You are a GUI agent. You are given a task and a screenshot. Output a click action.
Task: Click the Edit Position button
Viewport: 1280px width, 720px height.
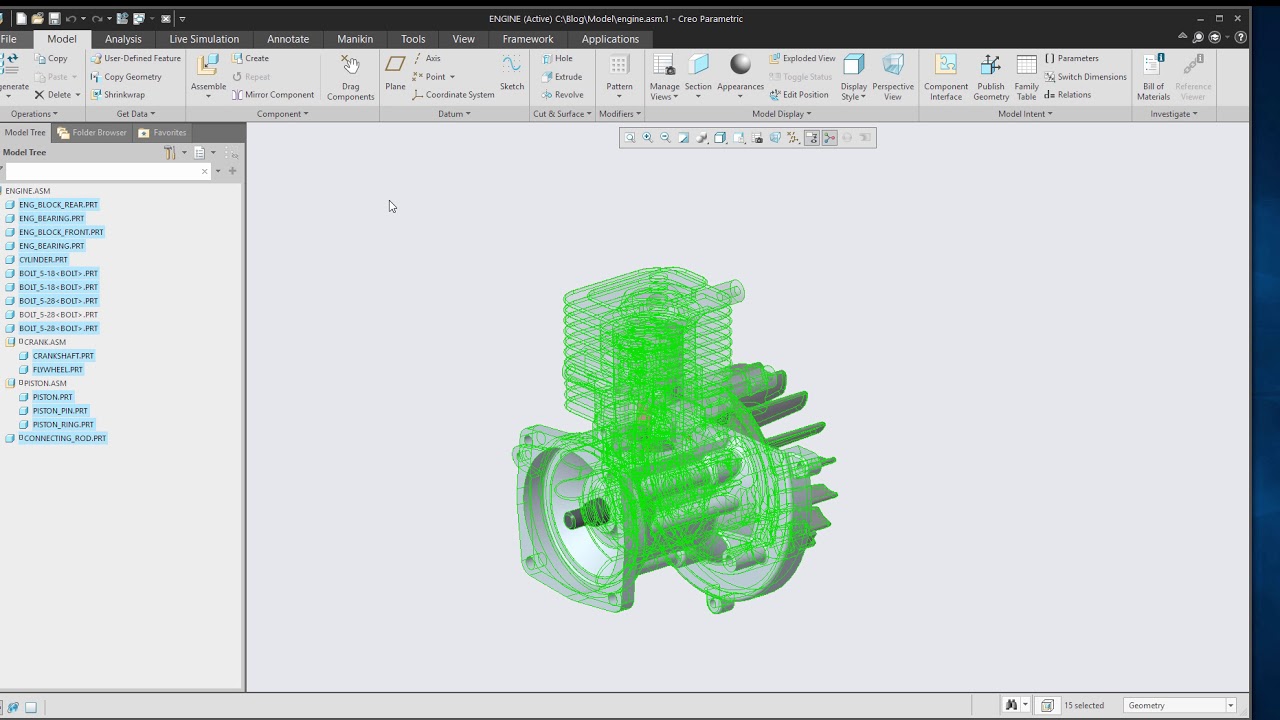tap(799, 95)
